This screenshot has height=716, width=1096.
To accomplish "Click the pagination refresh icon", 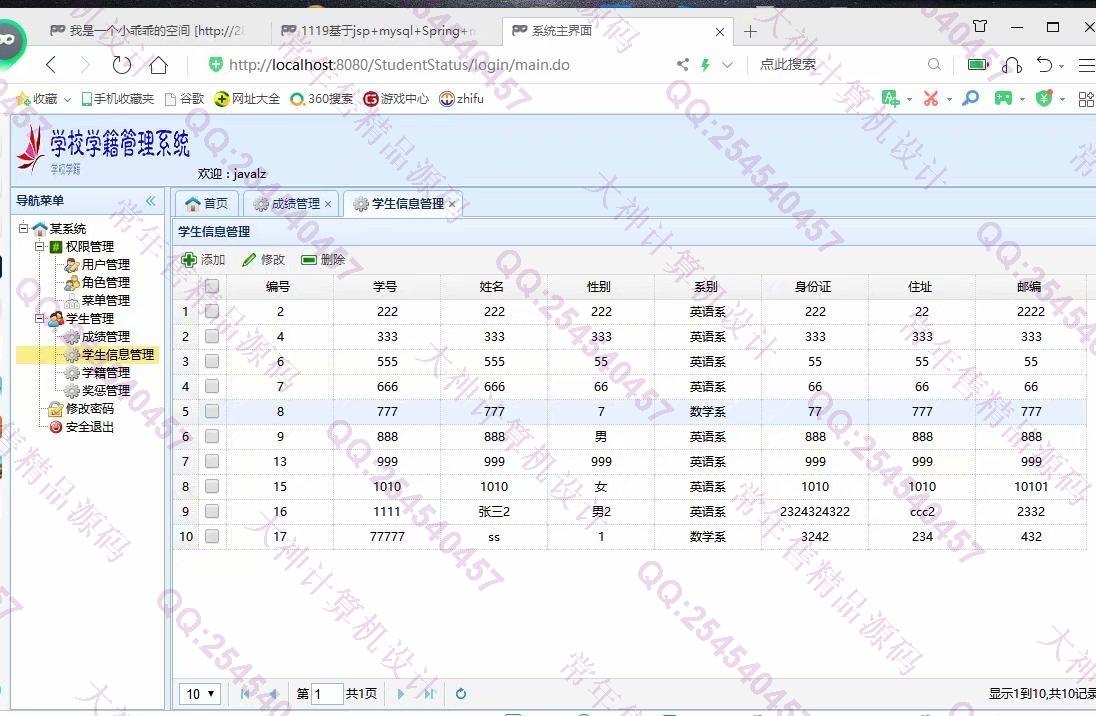I will point(461,694).
